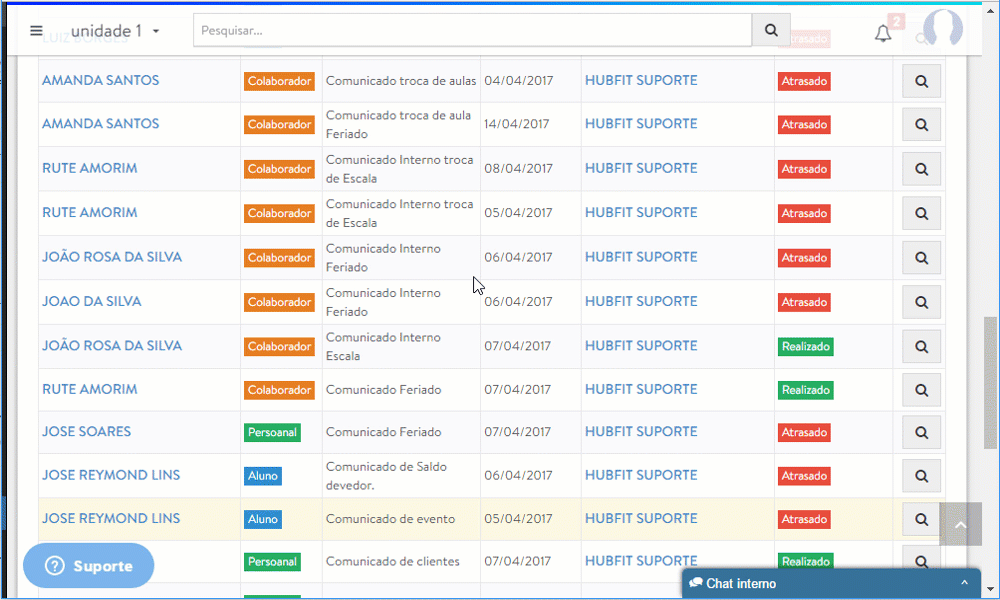This screenshot has height=600, width=1000.
Task: Open the Suporte help button
Action: [89, 566]
